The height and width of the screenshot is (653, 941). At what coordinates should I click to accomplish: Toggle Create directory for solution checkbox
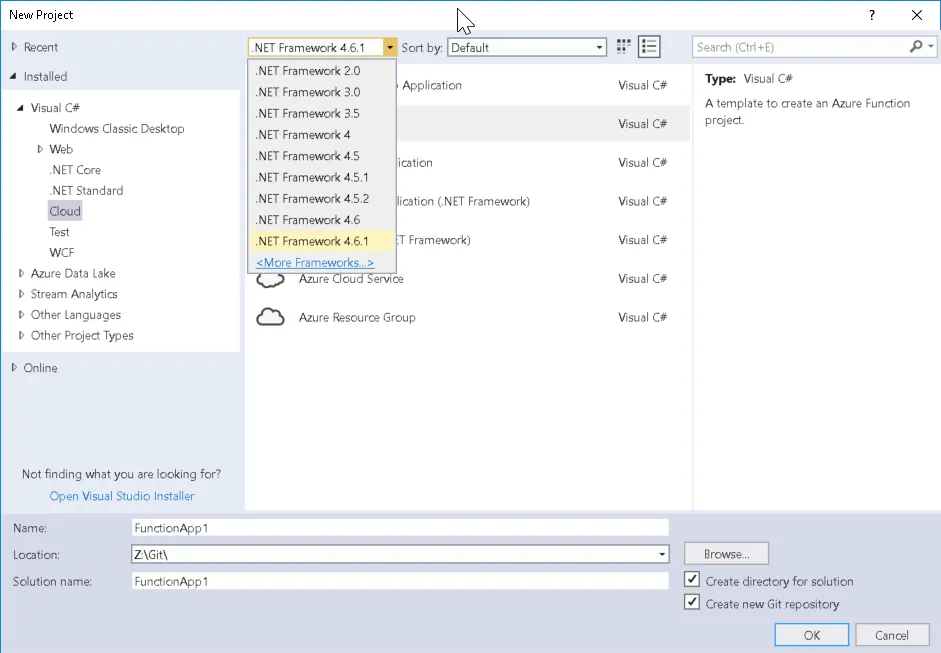click(x=692, y=580)
